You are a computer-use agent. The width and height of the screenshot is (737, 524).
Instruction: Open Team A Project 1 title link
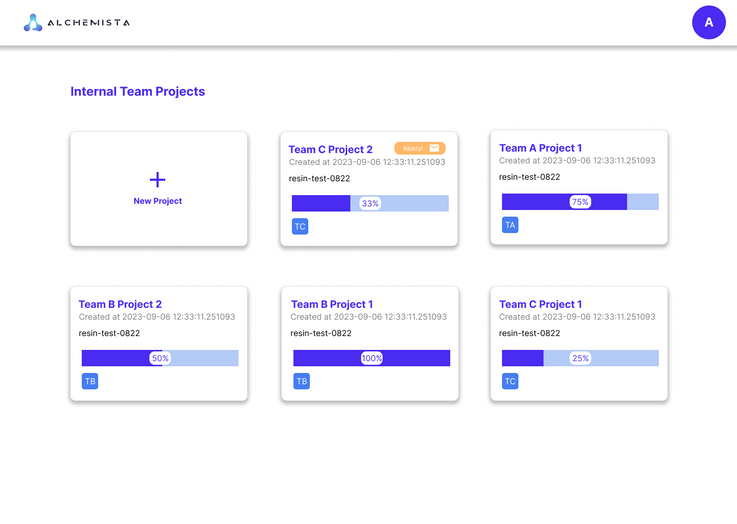(540, 148)
